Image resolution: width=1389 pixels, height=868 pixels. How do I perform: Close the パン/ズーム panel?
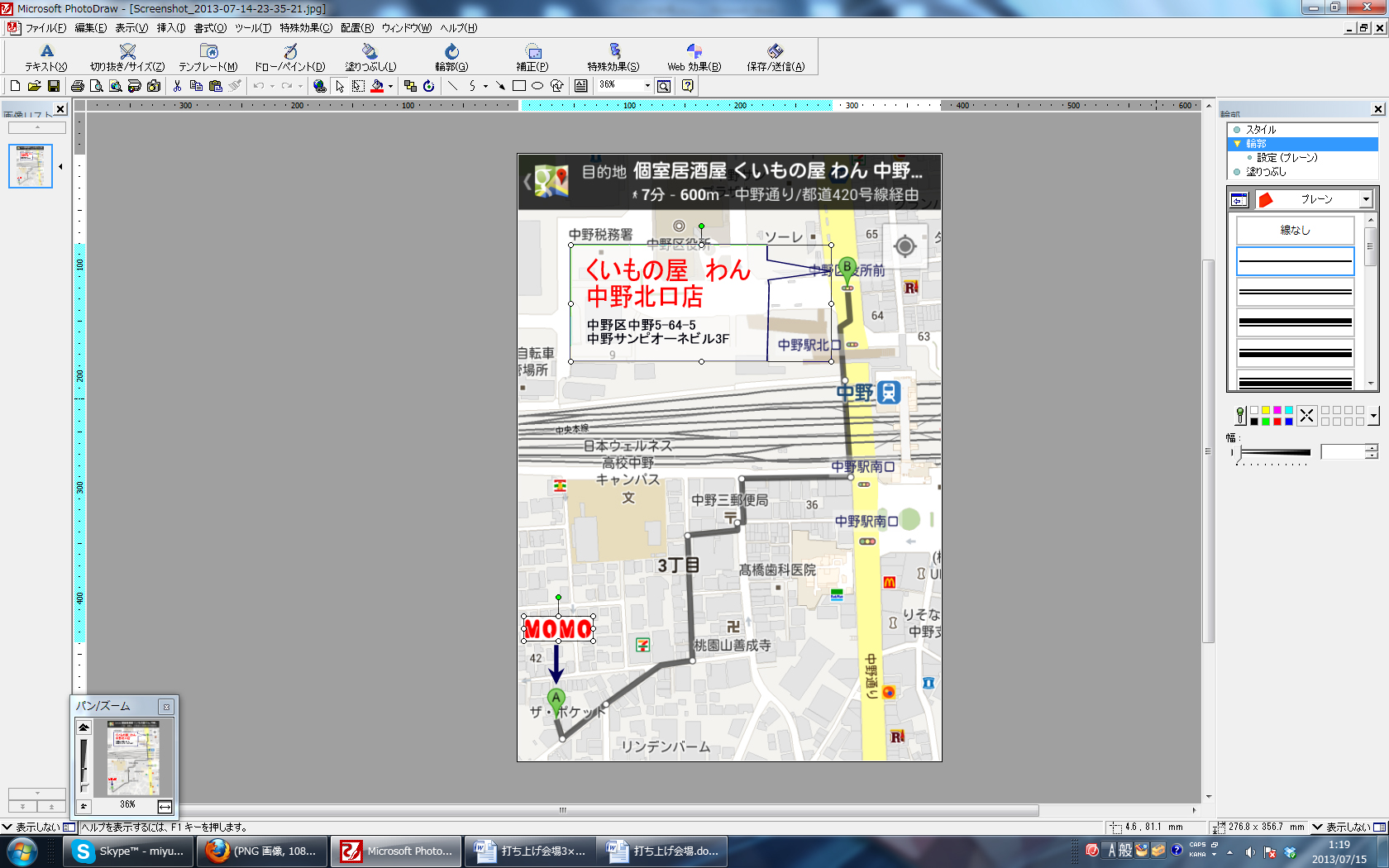pyautogui.click(x=166, y=707)
